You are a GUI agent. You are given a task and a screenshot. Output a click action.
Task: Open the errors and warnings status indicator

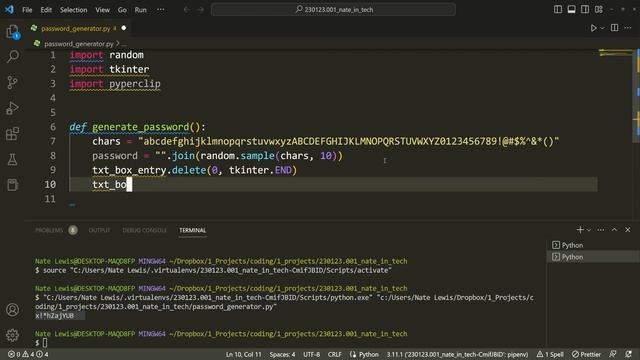(28, 354)
